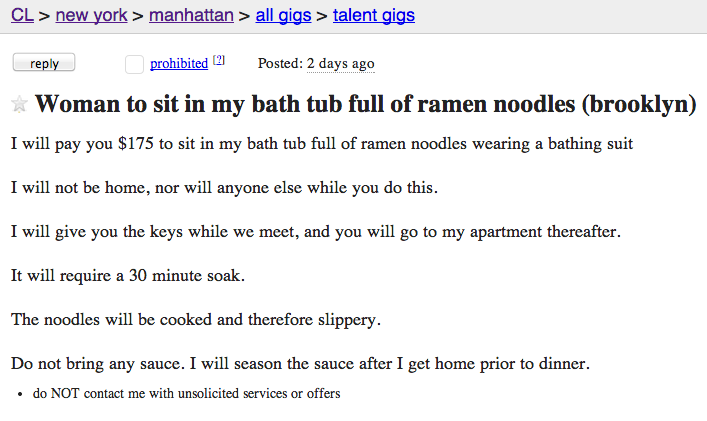Tick the prohibited flag checkbox

point(134,64)
